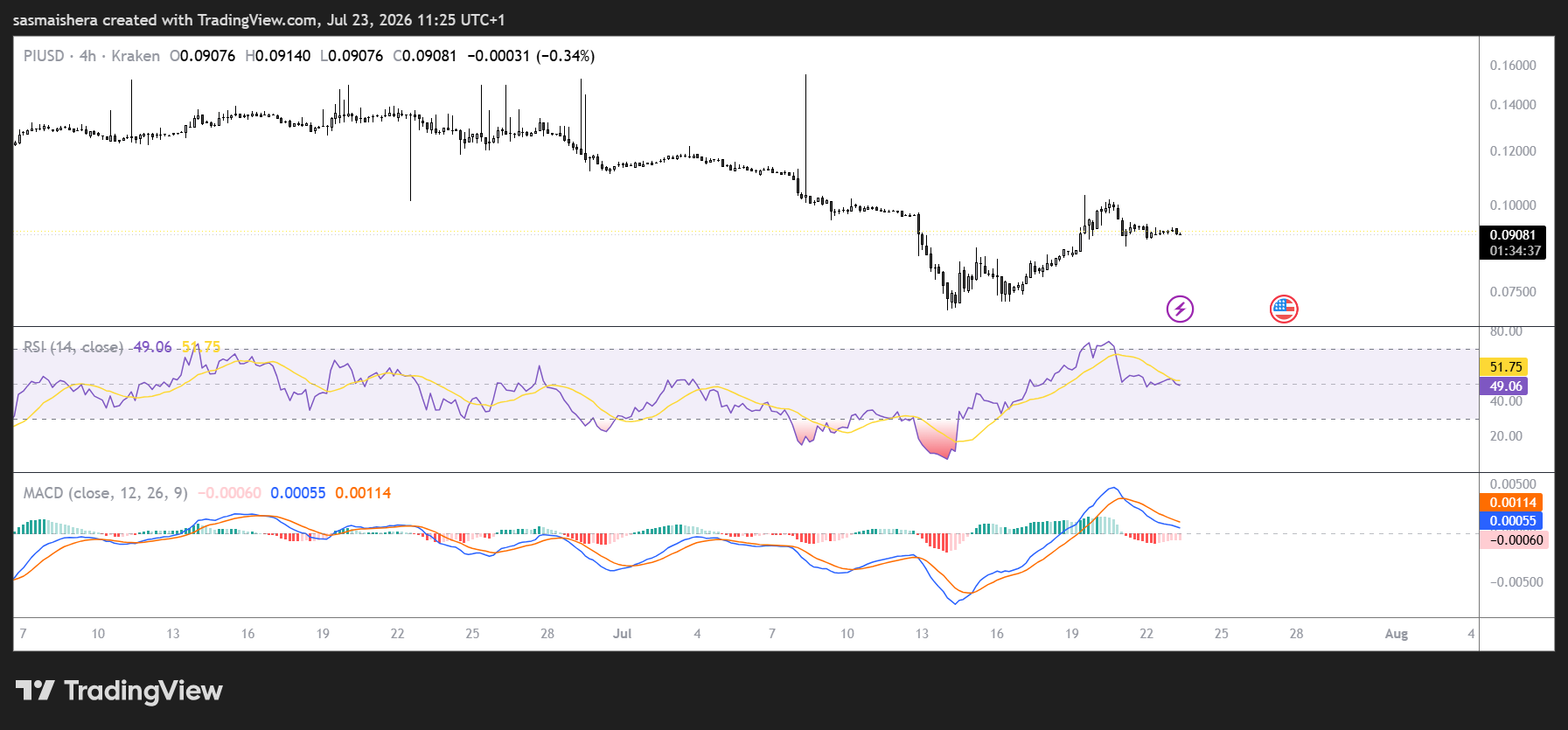
Task: Click the date 13 right of Jul
Action: (922, 634)
